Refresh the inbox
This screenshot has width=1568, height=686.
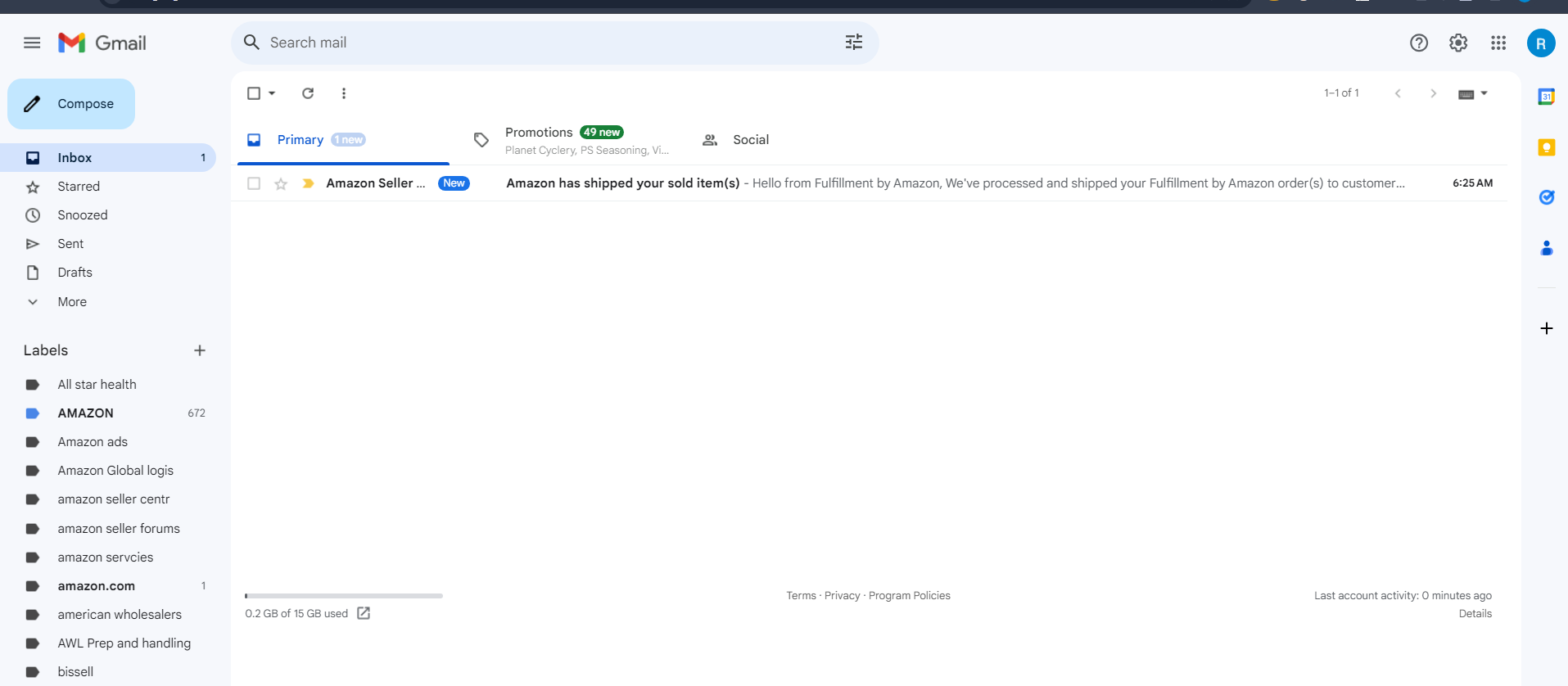(308, 93)
